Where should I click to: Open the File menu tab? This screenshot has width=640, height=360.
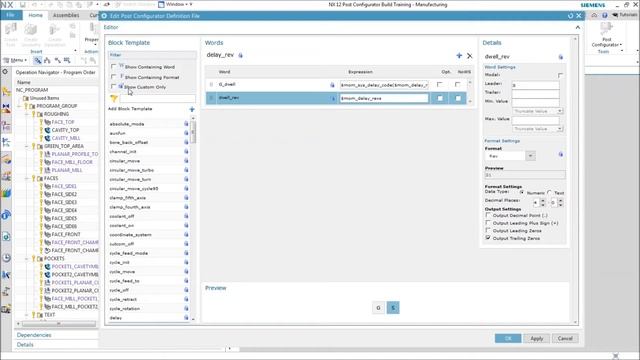[x=11, y=15]
